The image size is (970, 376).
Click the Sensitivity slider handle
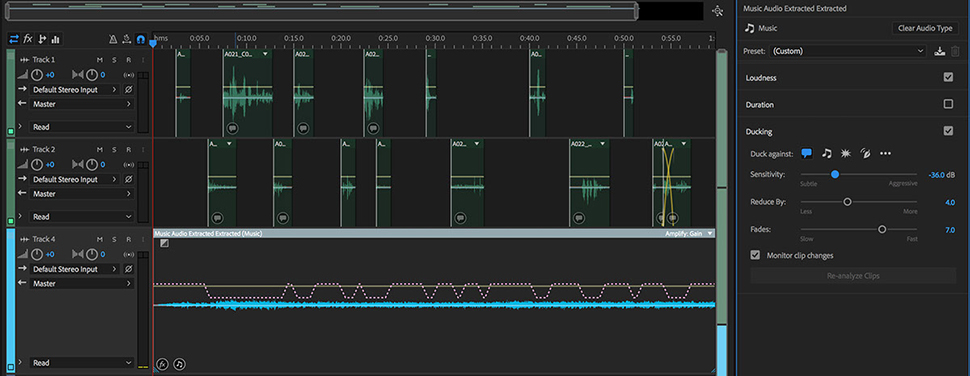[835, 174]
